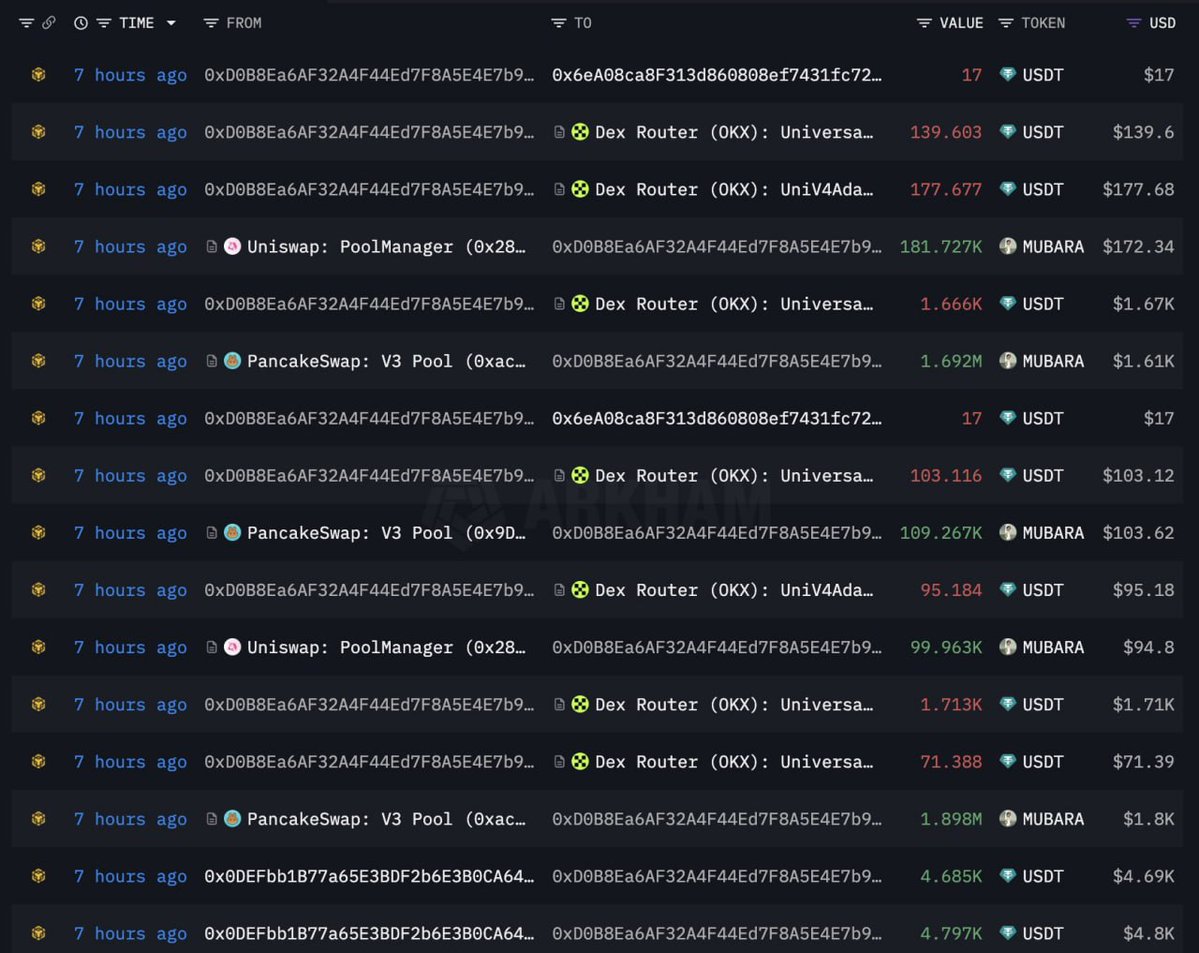Open the 0xD0B8Ea6AF sender address in the 71.388 row
This screenshot has width=1199, height=953.
point(369,762)
